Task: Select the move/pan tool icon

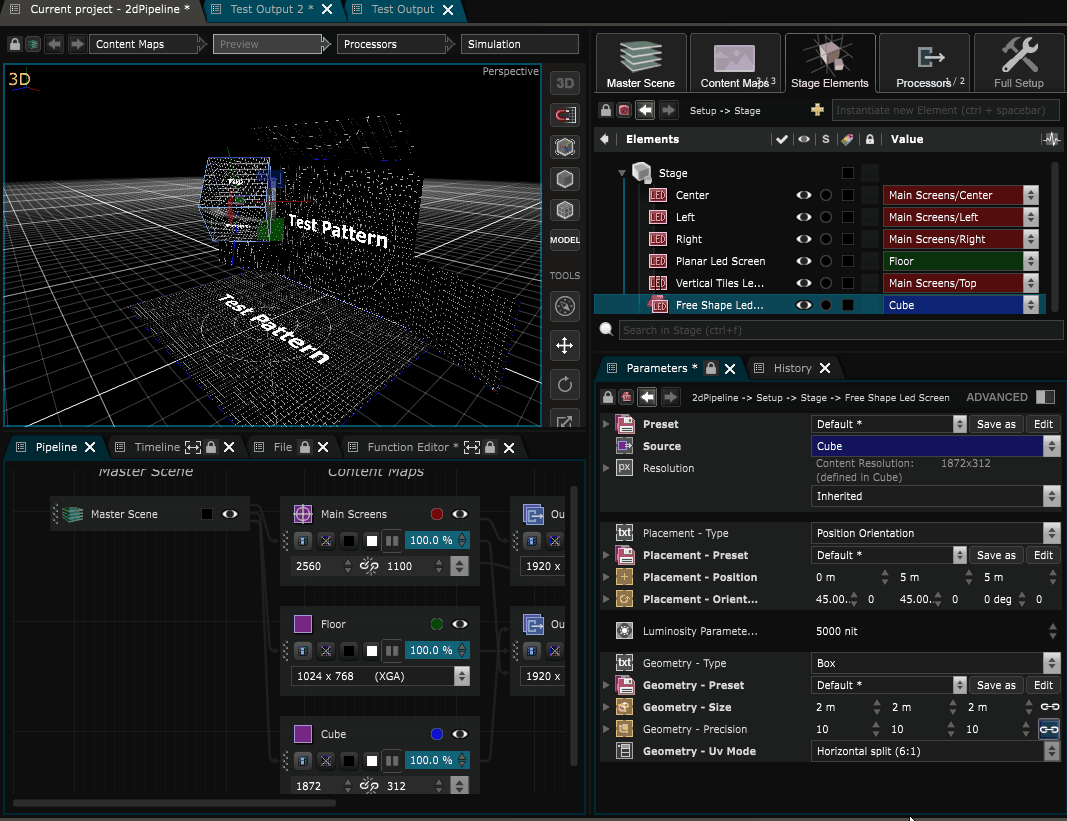Action: [564, 345]
